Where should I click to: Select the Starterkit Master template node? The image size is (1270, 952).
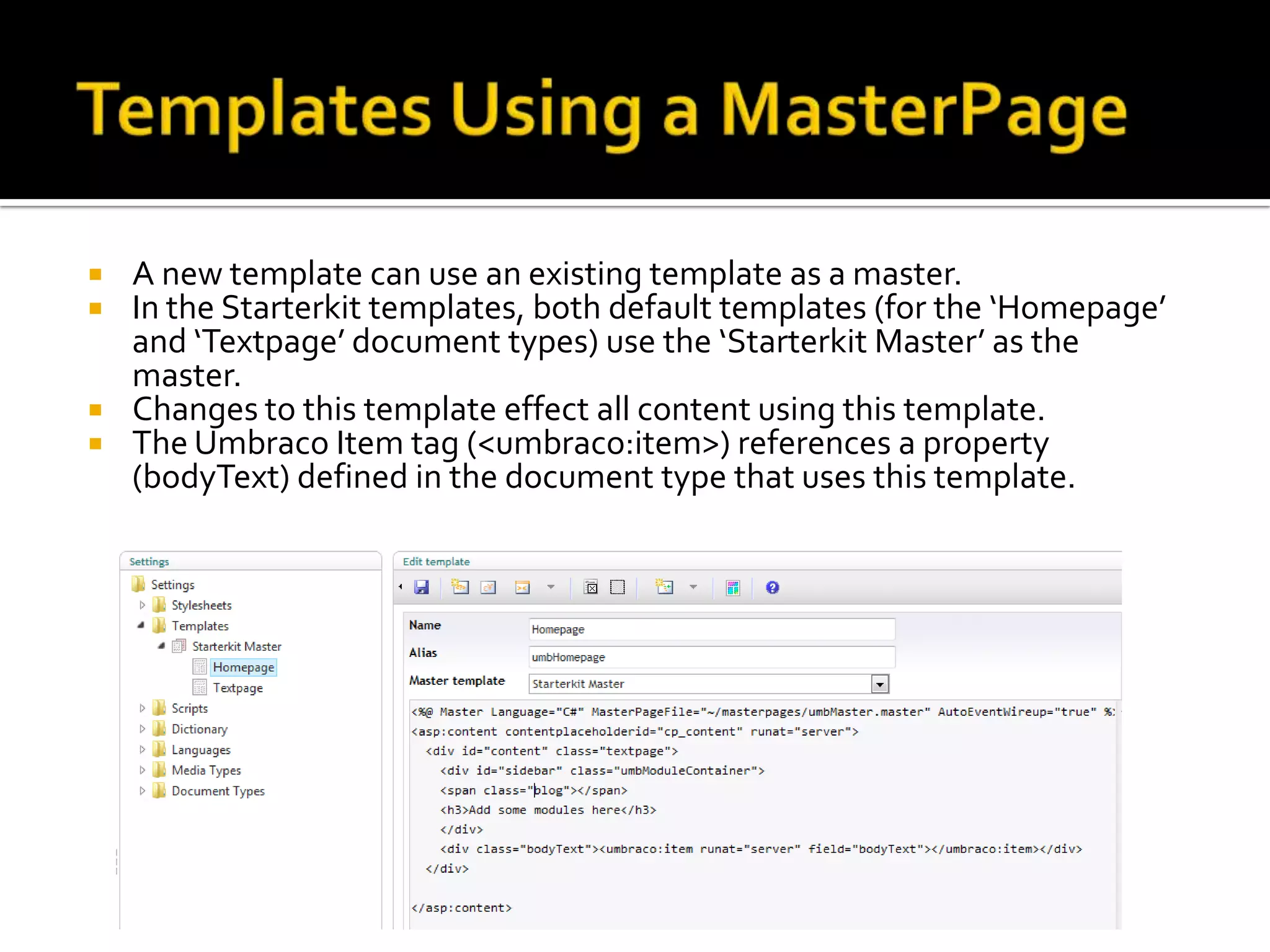click(236, 646)
